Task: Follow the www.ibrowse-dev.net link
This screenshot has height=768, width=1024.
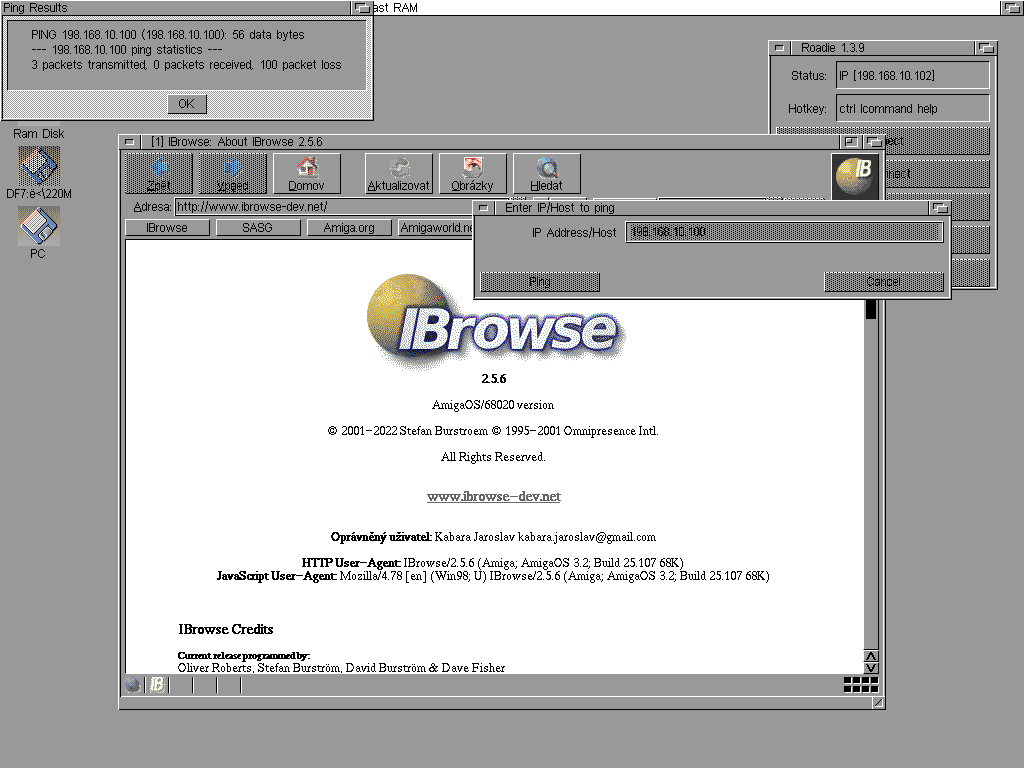Action: point(493,497)
